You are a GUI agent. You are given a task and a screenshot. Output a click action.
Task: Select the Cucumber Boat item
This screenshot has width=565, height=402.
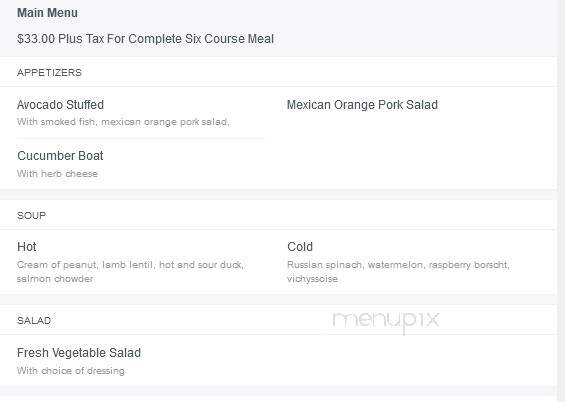tap(60, 156)
